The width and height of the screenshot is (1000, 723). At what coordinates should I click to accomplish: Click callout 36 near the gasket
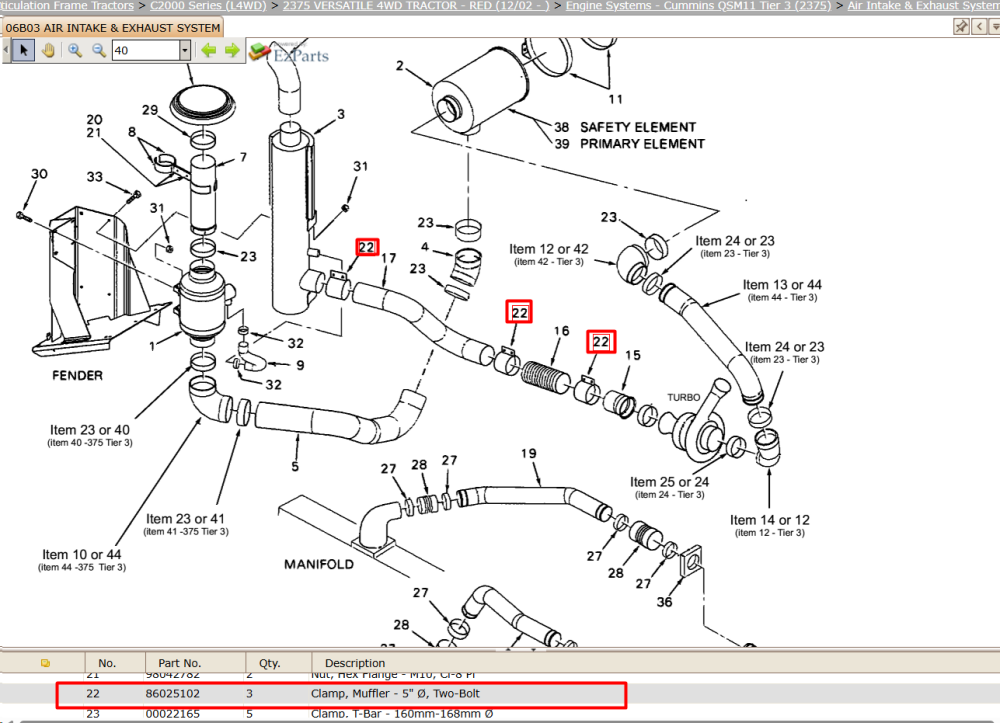pos(665,602)
